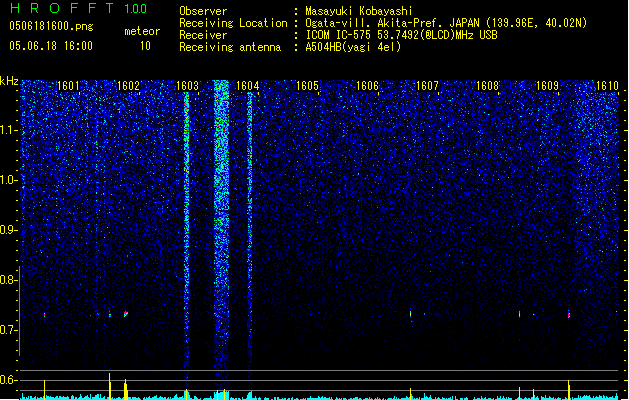Click the HROFFT program title text
This screenshot has height=400, width=629.
pyautogui.click(x=62, y=8)
